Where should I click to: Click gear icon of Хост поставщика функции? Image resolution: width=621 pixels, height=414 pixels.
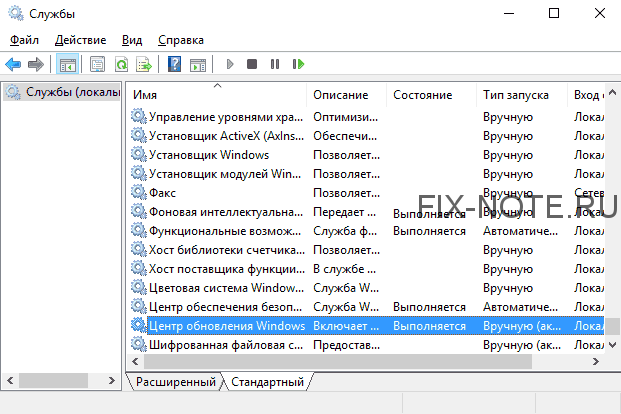[x=139, y=269]
